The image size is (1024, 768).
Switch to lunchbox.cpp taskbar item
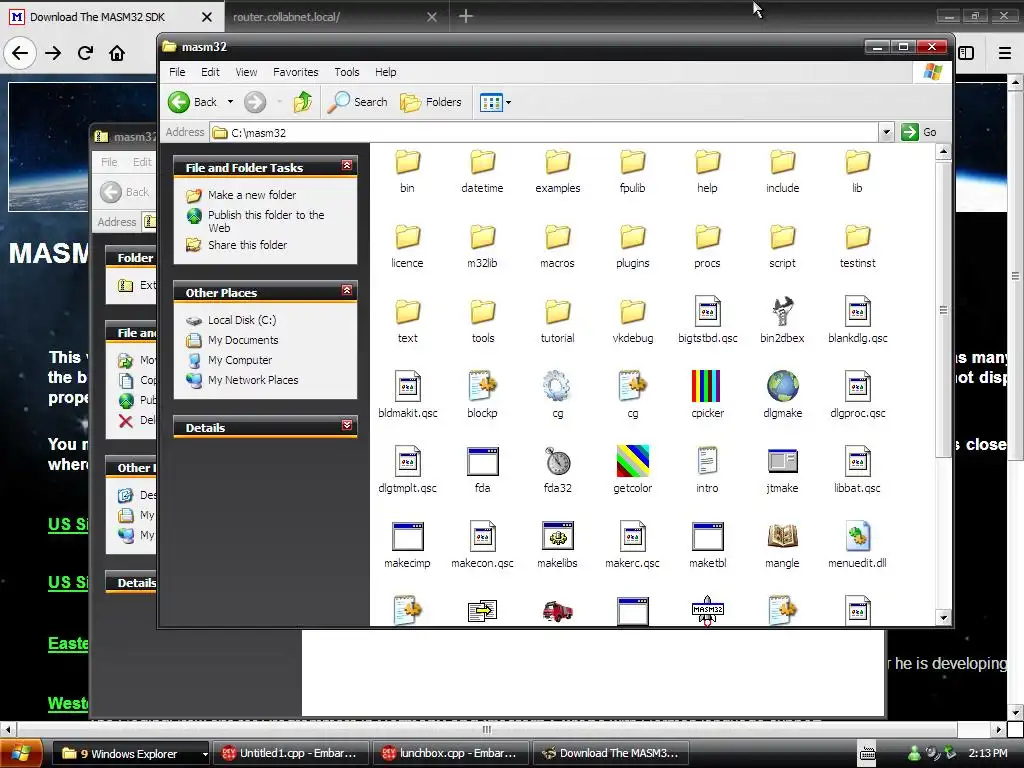(451, 754)
